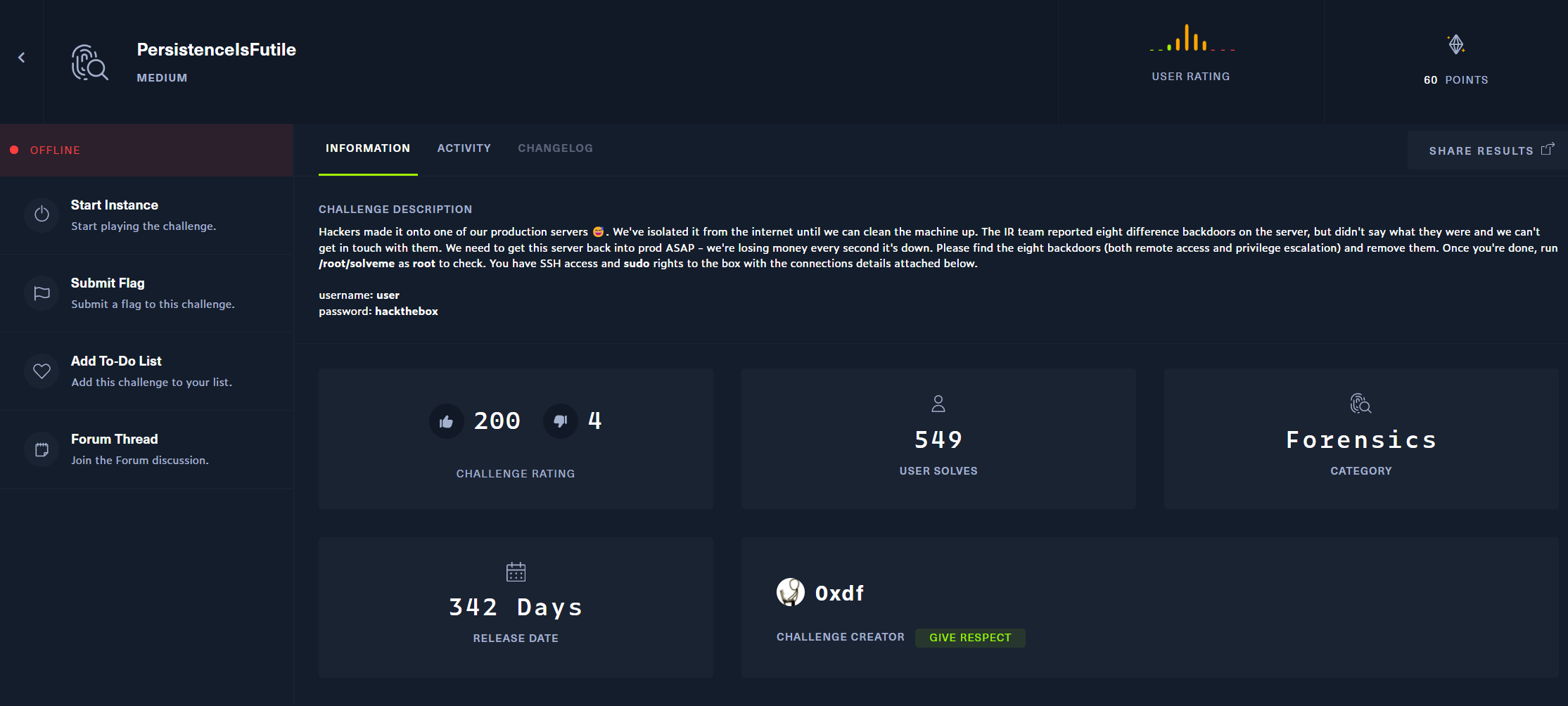1568x706 pixels.
Task: Click the Start Instance power icon
Action: pyautogui.click(x=42, y=214)
